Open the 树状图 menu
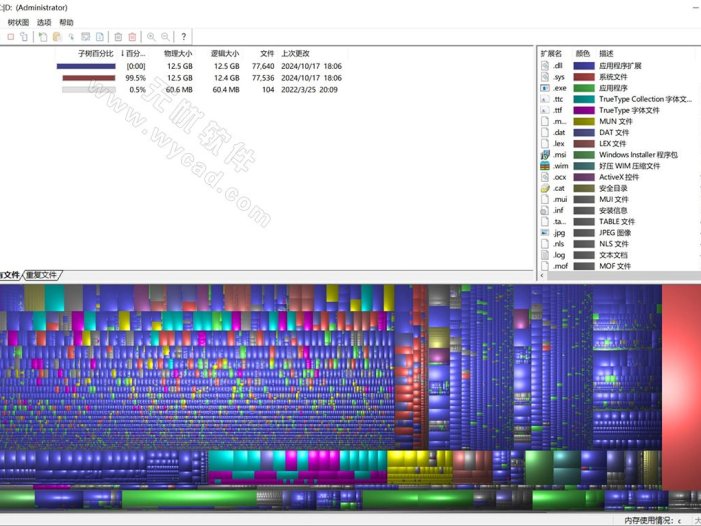701x526 pixels. tap(18, 22)
